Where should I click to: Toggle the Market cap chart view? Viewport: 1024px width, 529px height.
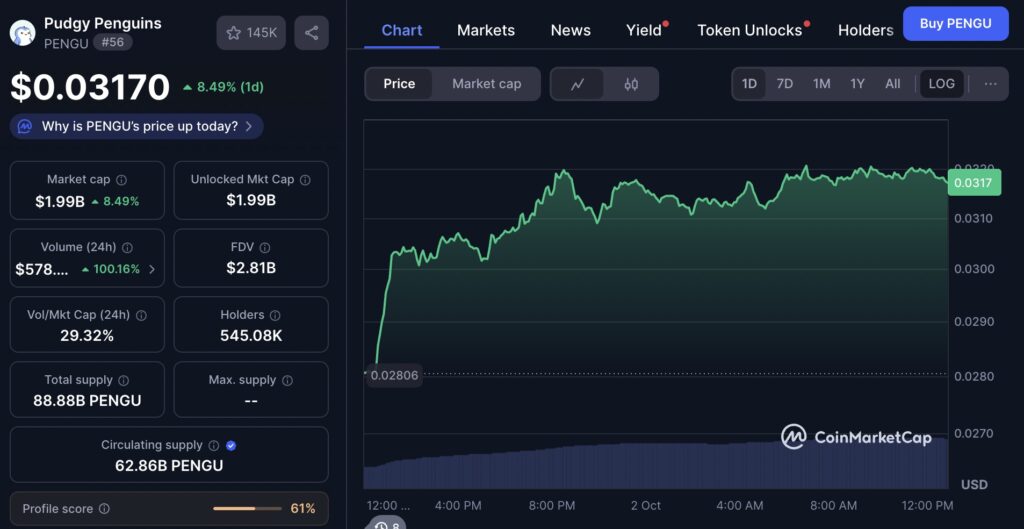(x=487, y=84)
